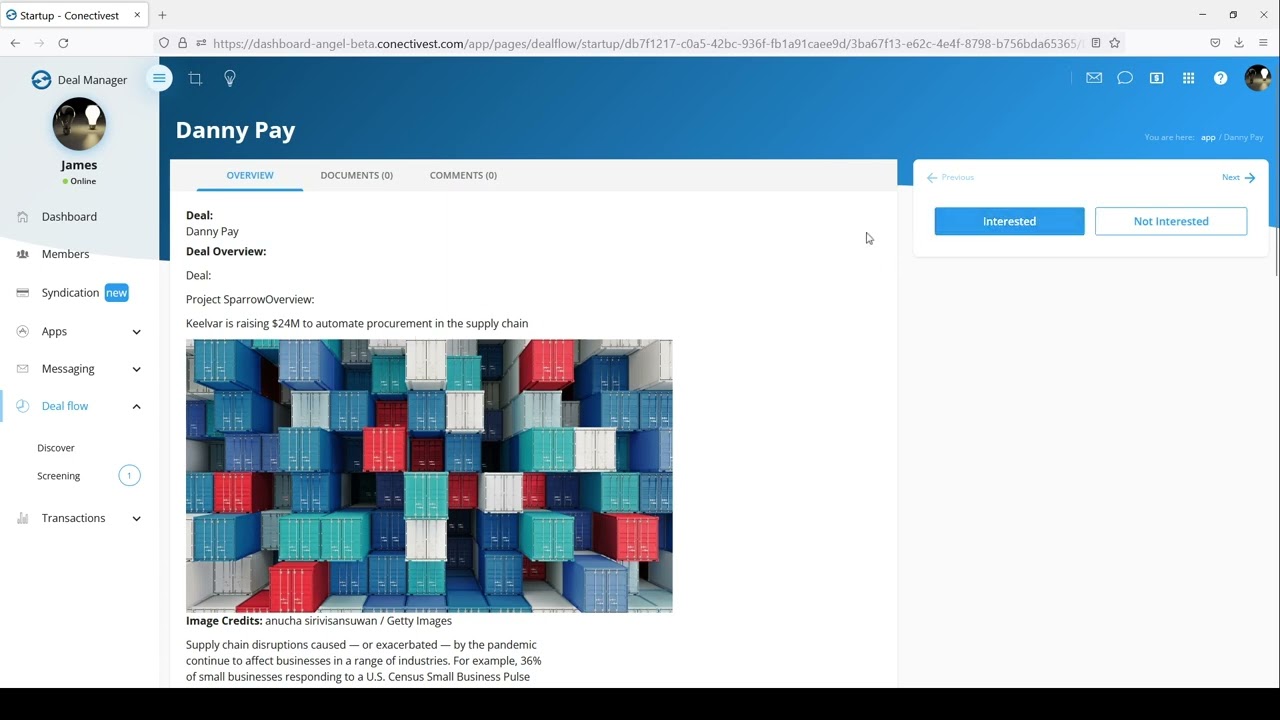Viewport: 1280px width, 720px height.
Task: Click the Messaging envelope sidebar icon
Action: (23, 369)
